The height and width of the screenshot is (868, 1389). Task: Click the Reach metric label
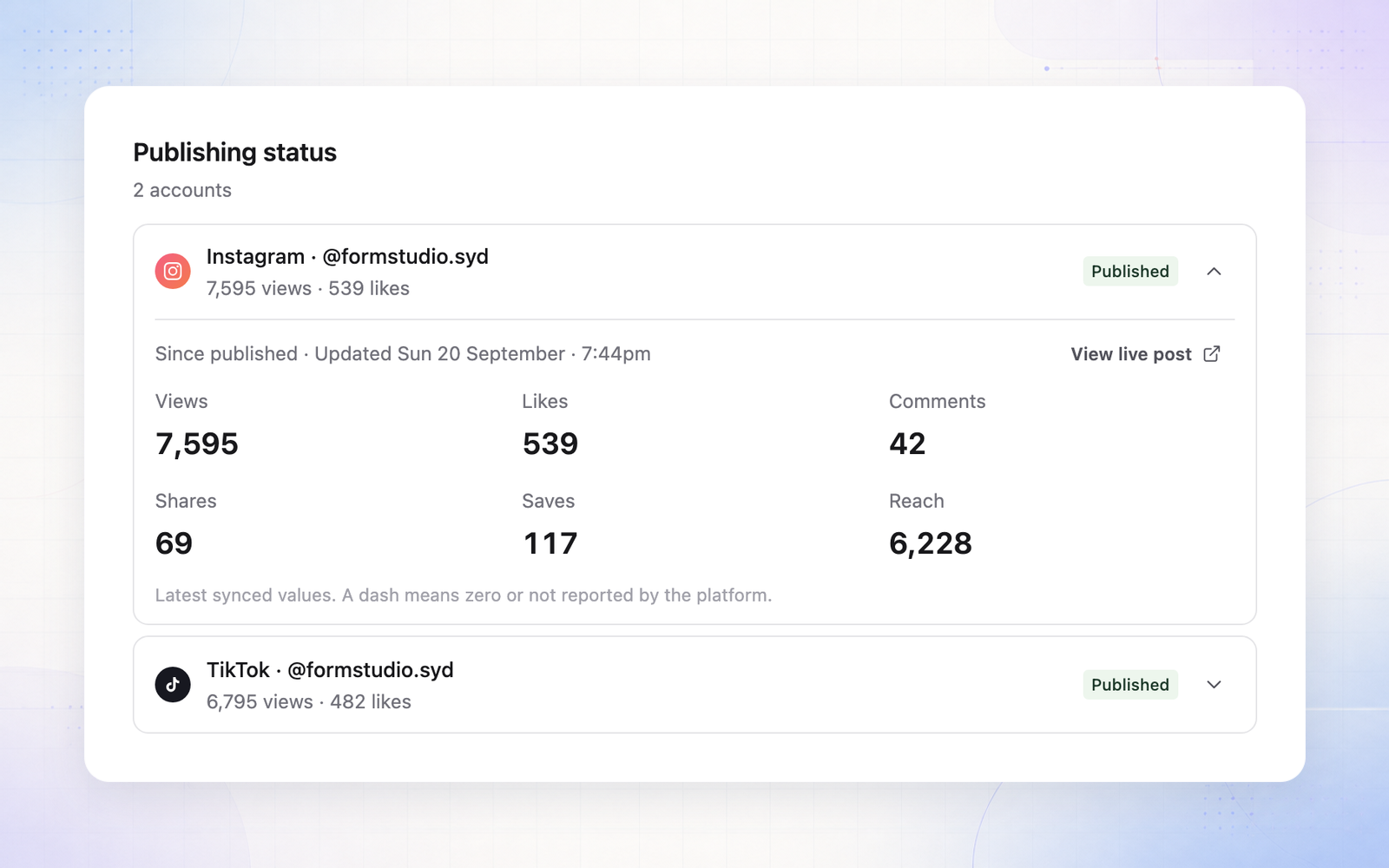pyautogui.click(x=917, y=501)
